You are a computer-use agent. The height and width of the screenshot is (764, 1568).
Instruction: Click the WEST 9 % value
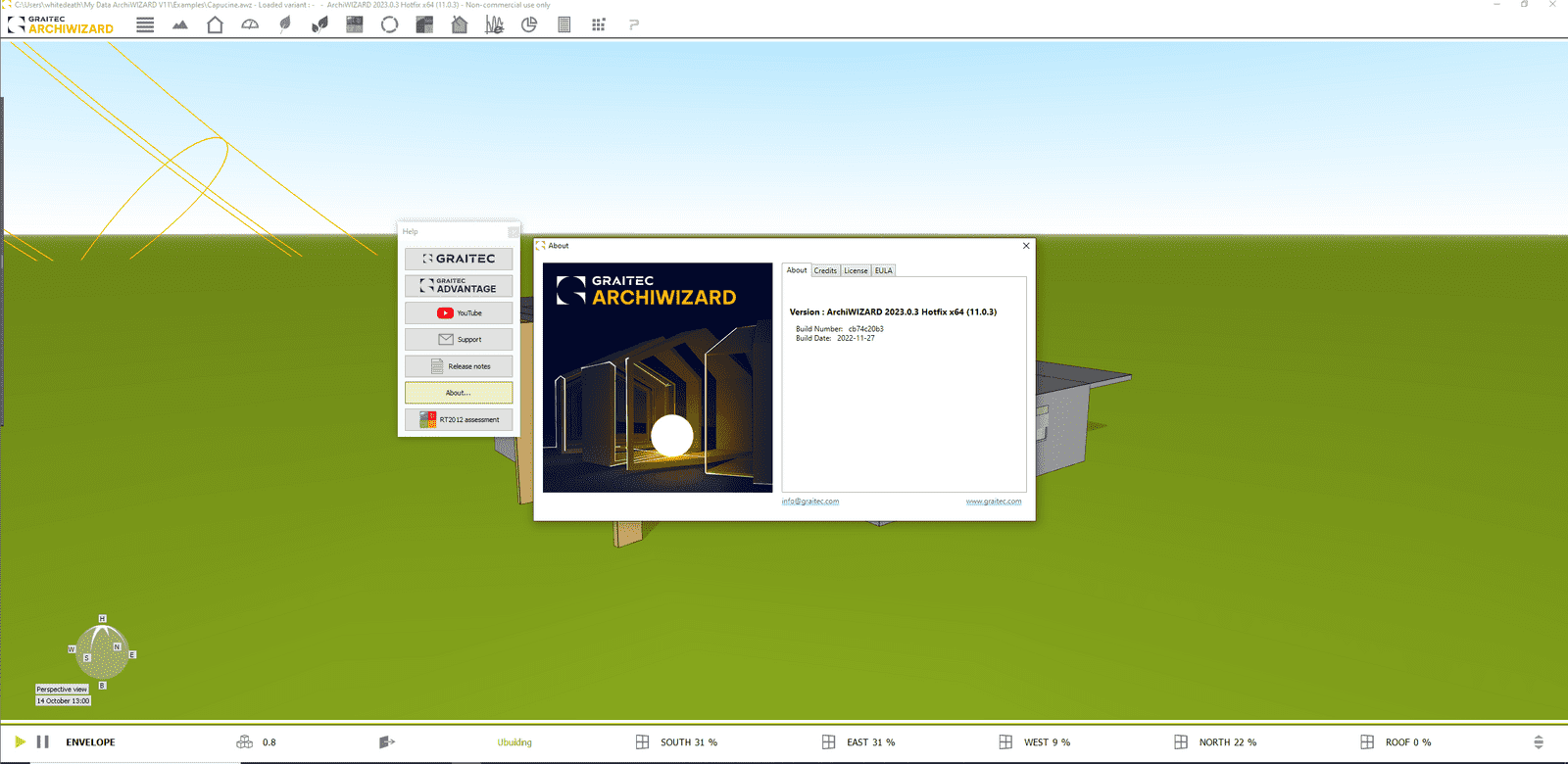1048,742
